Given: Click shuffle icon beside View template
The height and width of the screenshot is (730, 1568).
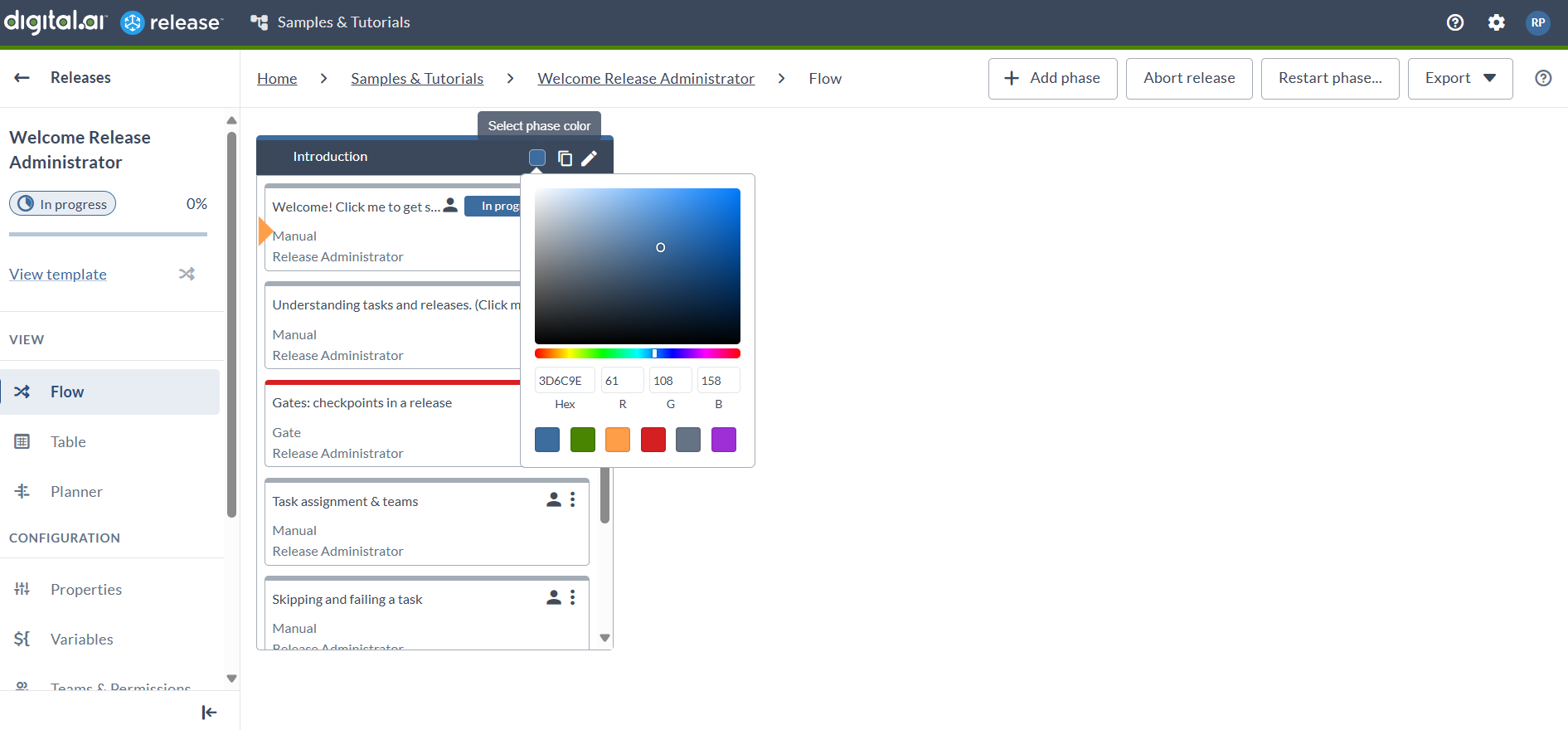Looking at the screenshot, I should [187, 274].
